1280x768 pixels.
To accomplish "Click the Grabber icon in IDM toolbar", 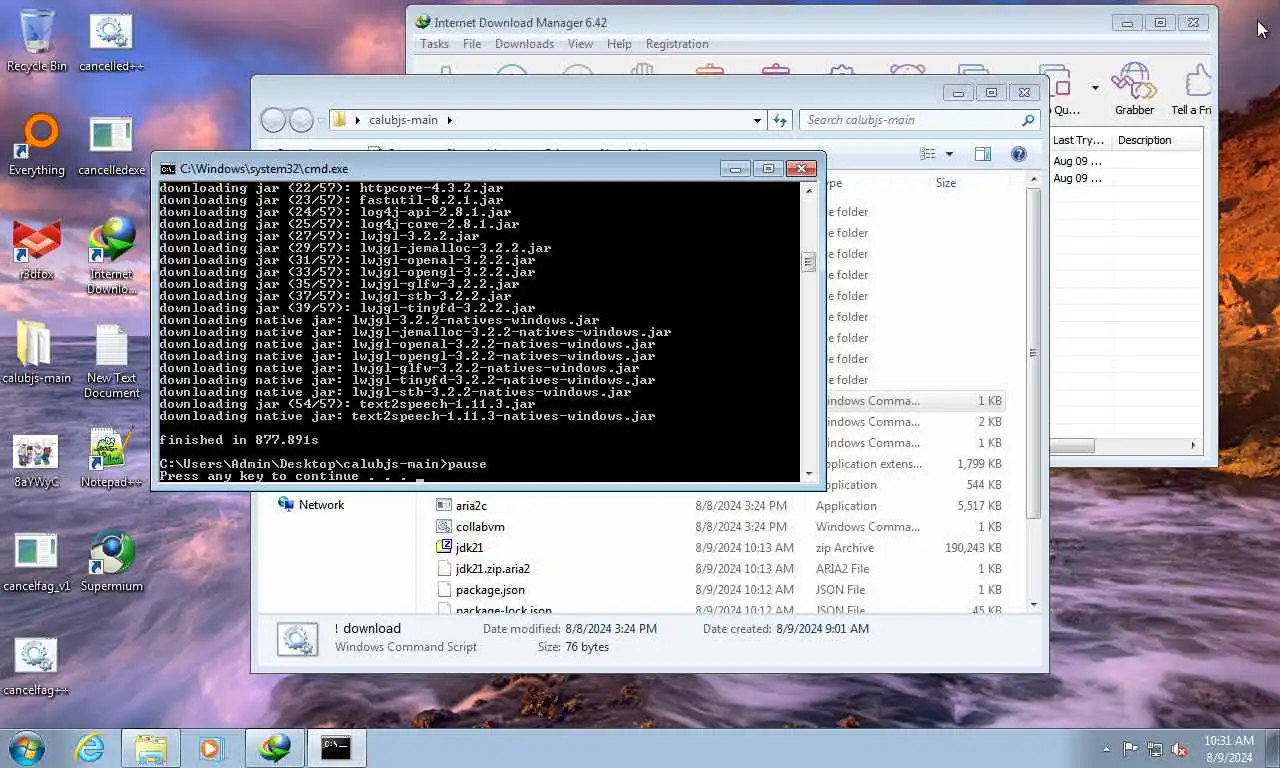I will [1134, 90].
